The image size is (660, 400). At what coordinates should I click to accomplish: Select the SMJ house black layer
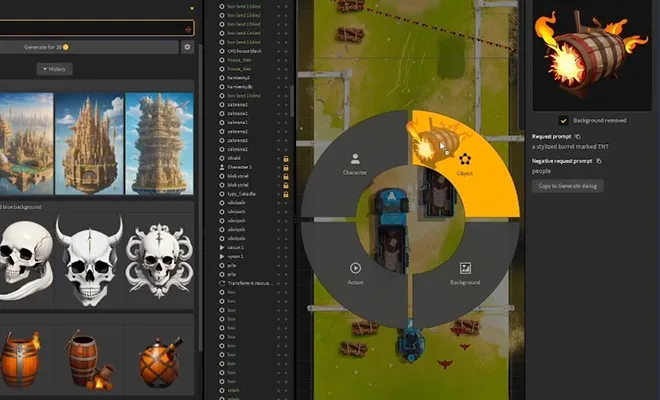coord(245,49)
